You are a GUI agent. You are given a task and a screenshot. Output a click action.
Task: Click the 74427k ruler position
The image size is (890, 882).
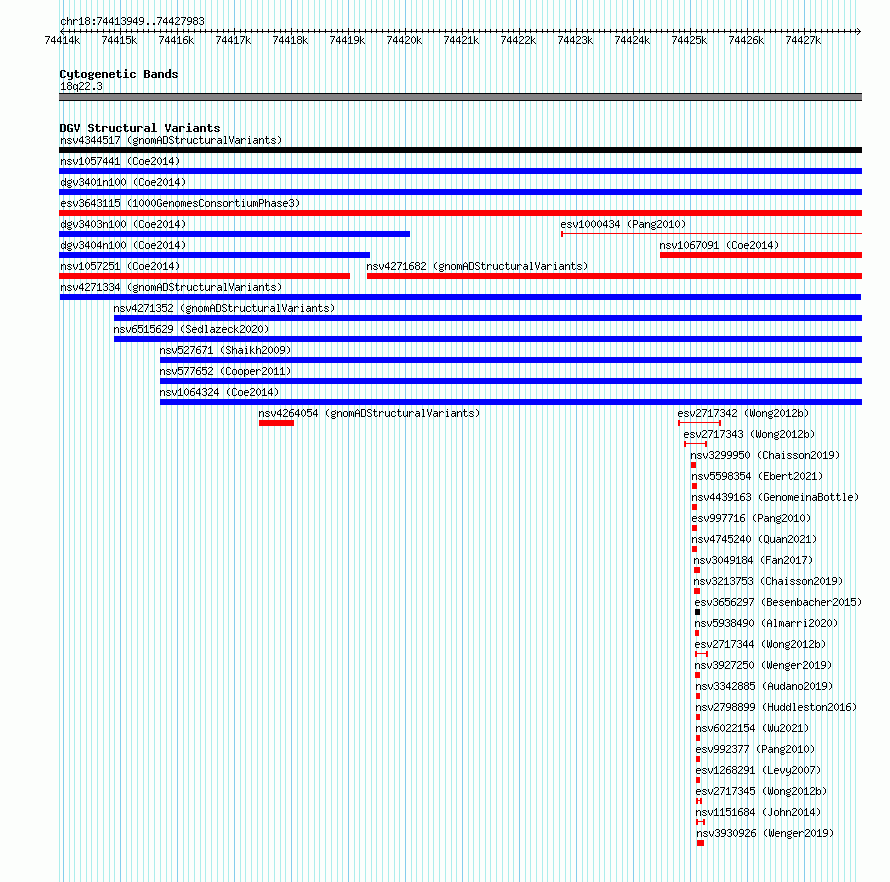click(803, 40)
